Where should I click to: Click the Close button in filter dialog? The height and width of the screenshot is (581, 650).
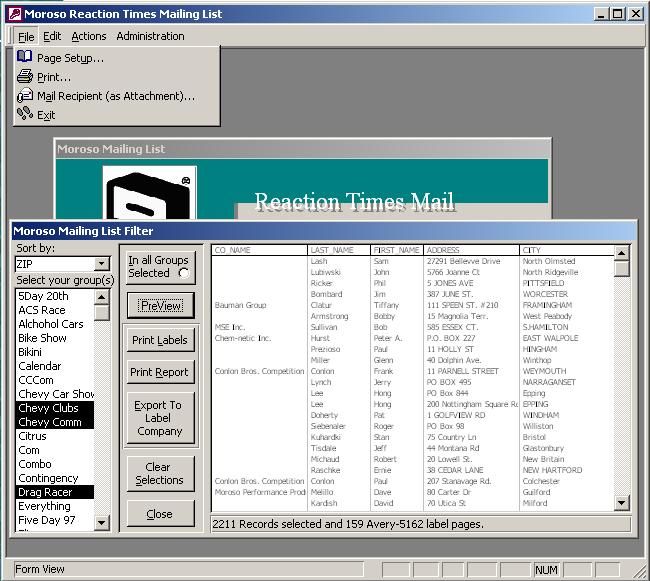point(160,514)
